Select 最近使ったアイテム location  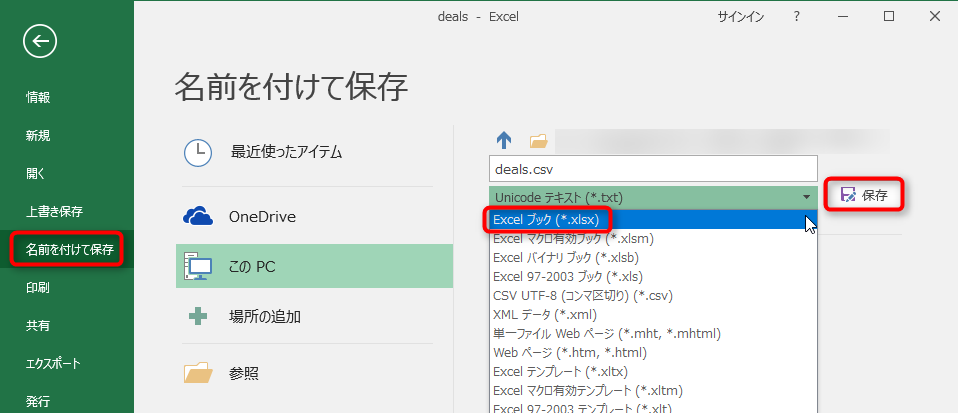point(286,152)
